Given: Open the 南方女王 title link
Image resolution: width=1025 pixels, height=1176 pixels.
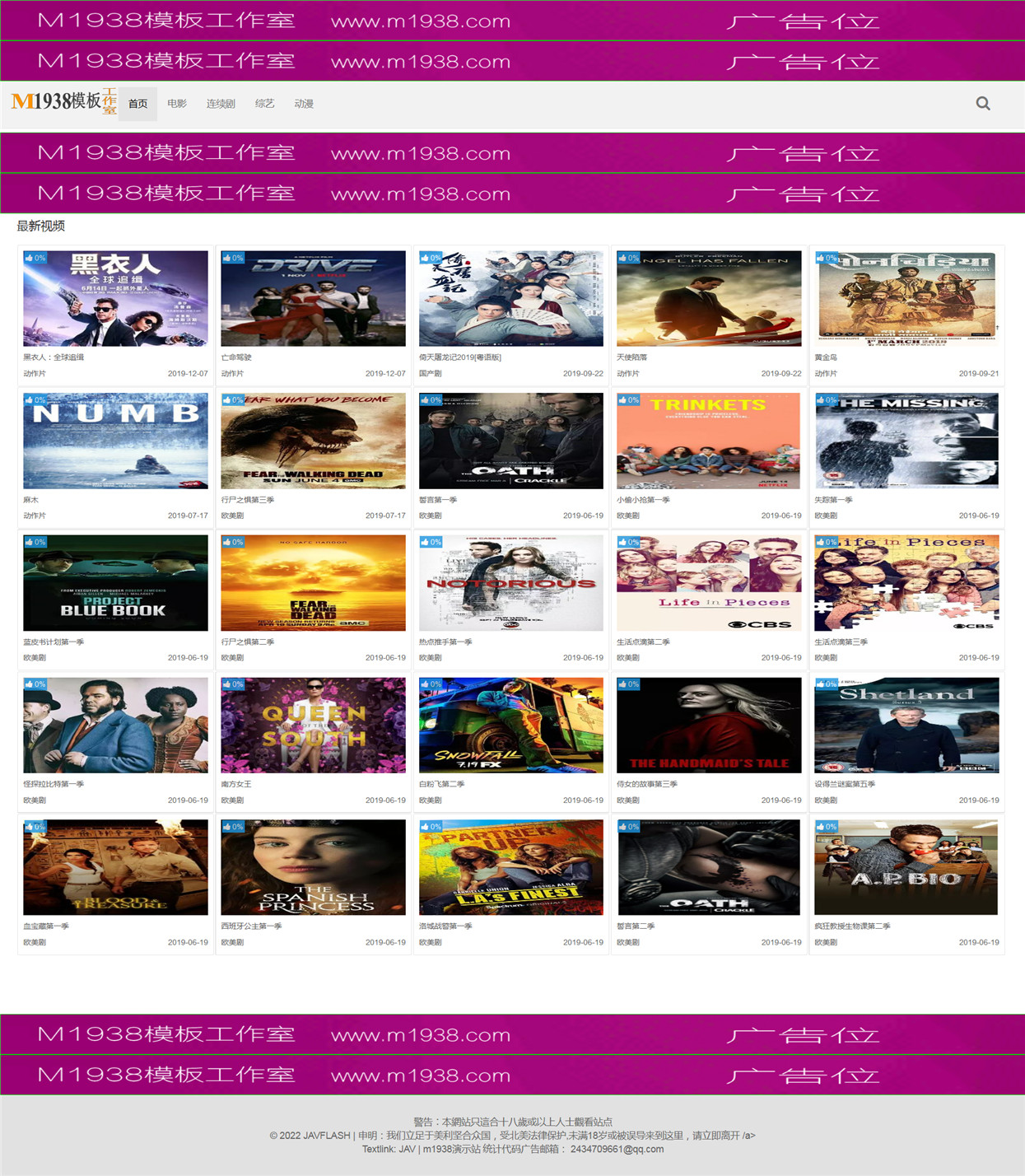Looking at the screenshot, I should click(236, 784).
